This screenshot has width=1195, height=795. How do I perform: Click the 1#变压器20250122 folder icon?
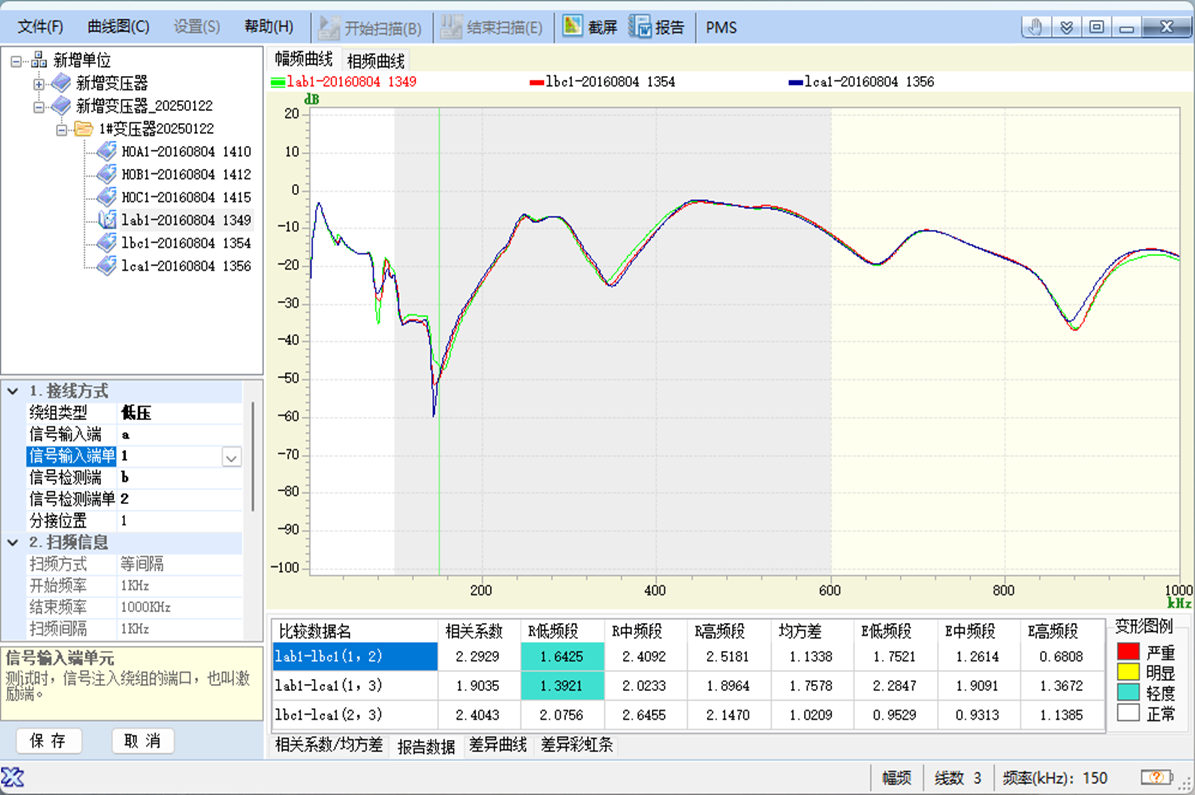(x=84, y=129)
